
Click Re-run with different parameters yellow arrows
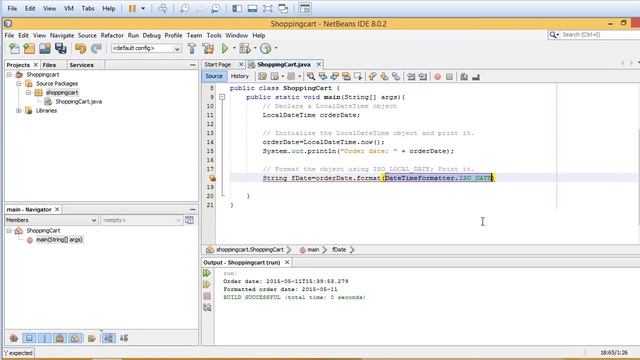coord(207,284)
